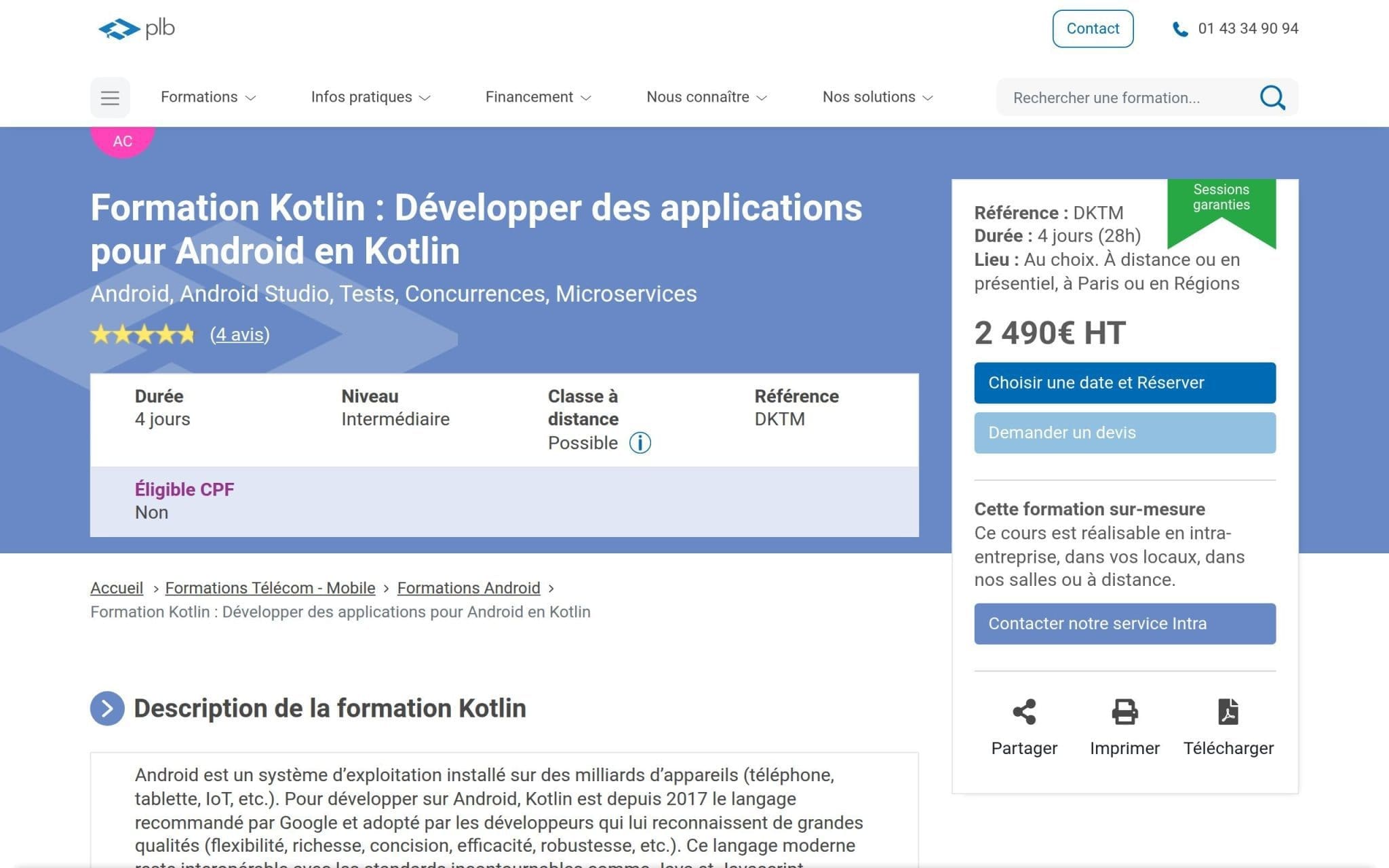The height and width of the screenshot is (868, 1389).
Task: Click phone number 01 43 34 90 94
Action: pyautogui.click(x=1248, y=28)
